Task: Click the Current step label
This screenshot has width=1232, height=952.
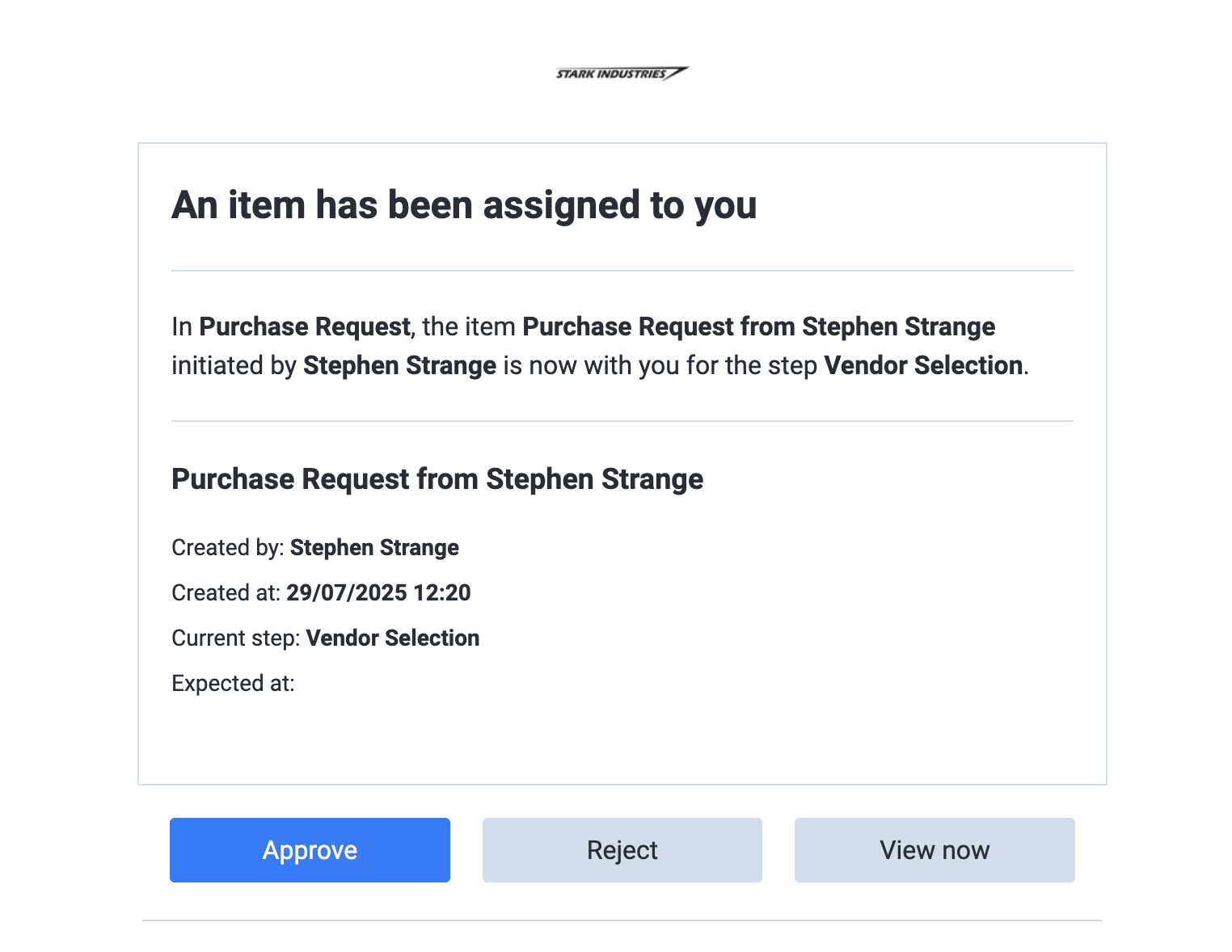Action: (236, 638)
